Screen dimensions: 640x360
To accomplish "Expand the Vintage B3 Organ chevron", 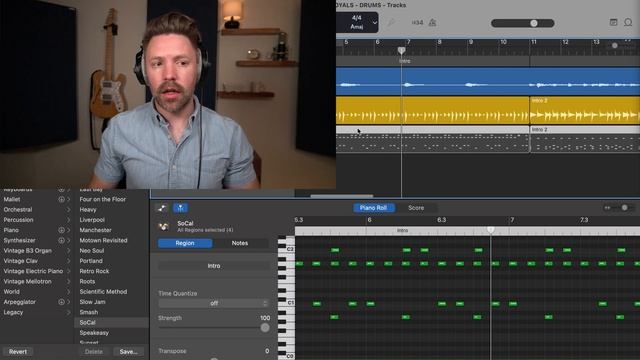I will click(69, 251).
